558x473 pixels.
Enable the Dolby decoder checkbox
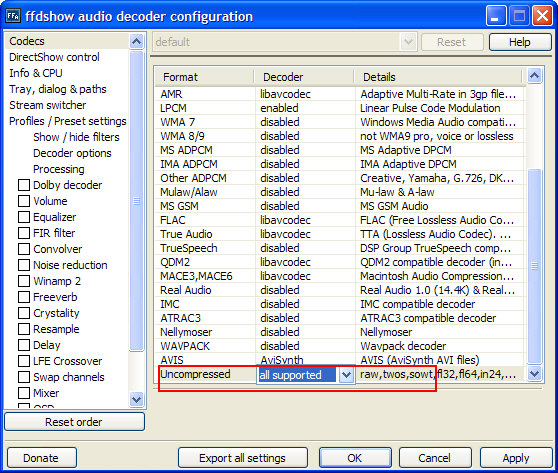(24, 185)
